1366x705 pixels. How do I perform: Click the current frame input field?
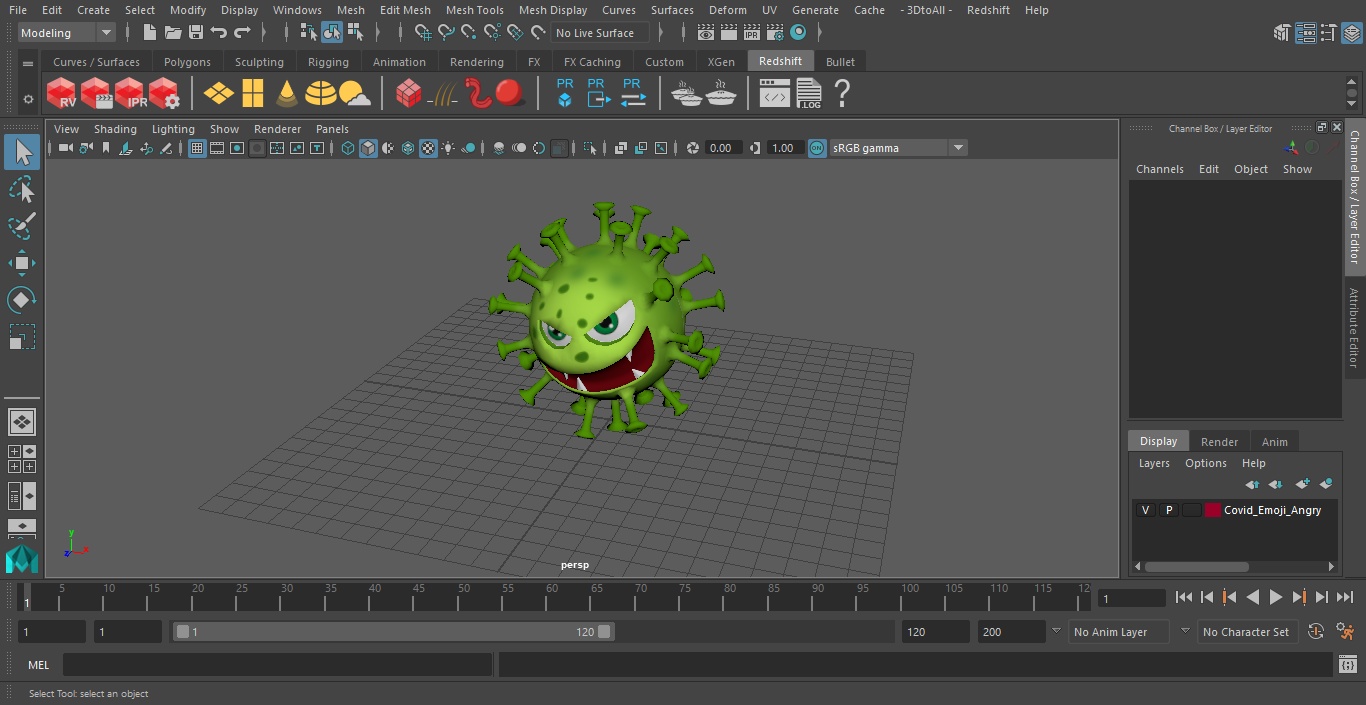(x=1131, y=598)
